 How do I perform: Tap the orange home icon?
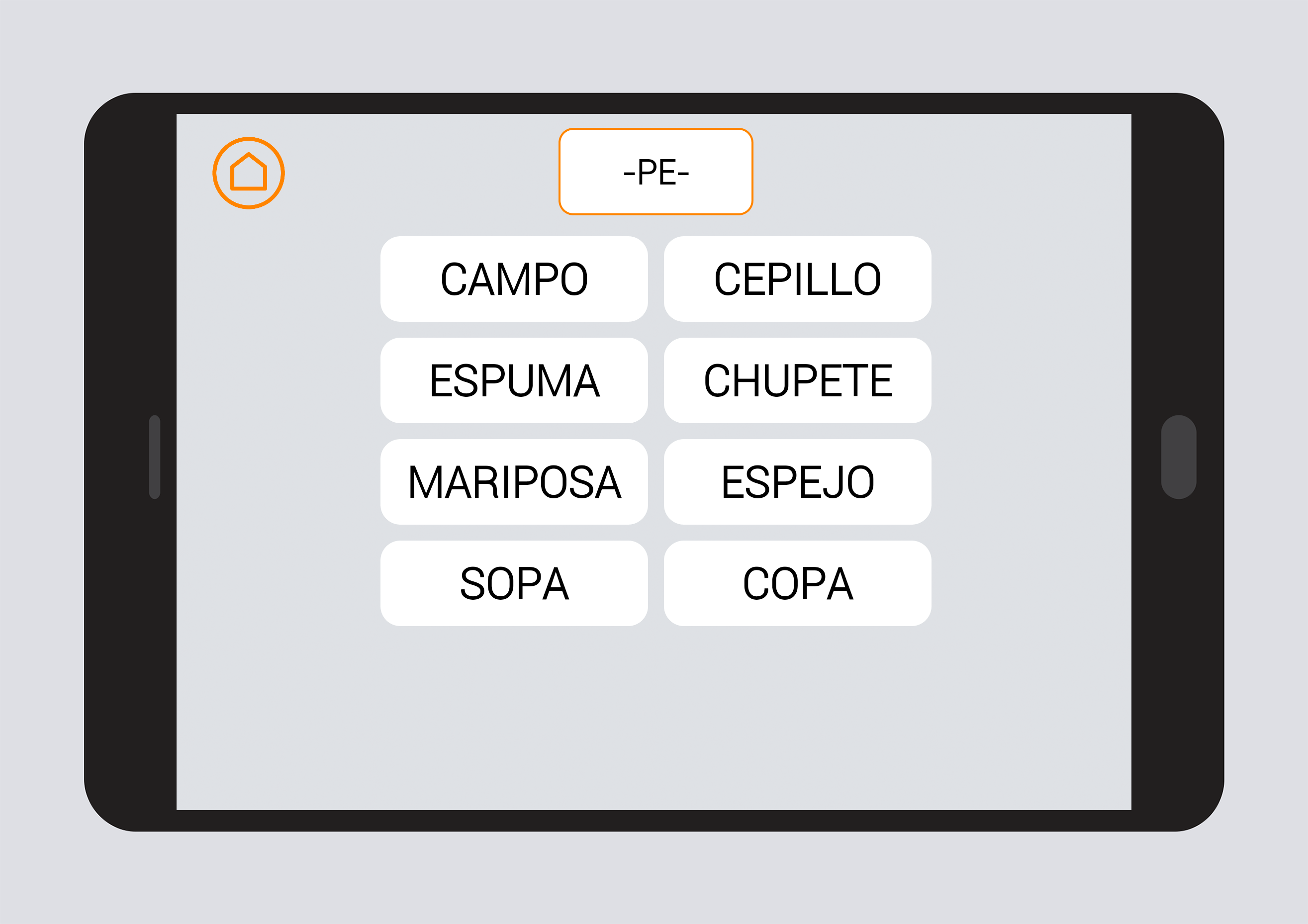tap(248, 173)
